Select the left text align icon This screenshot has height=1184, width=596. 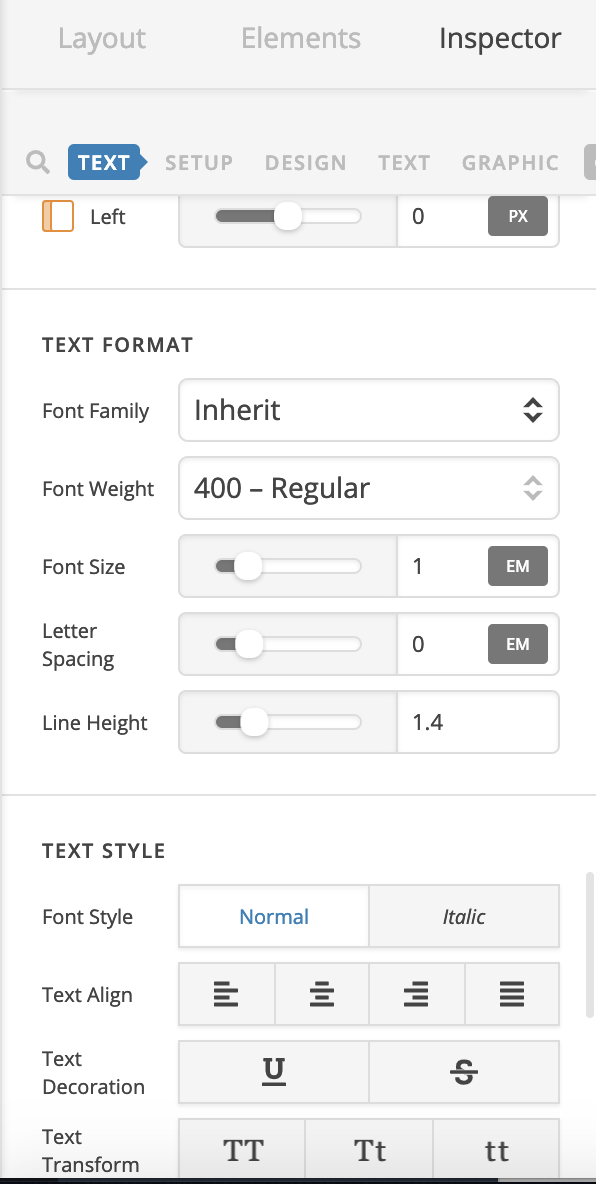pyautogui.click(x=226, y=994)
